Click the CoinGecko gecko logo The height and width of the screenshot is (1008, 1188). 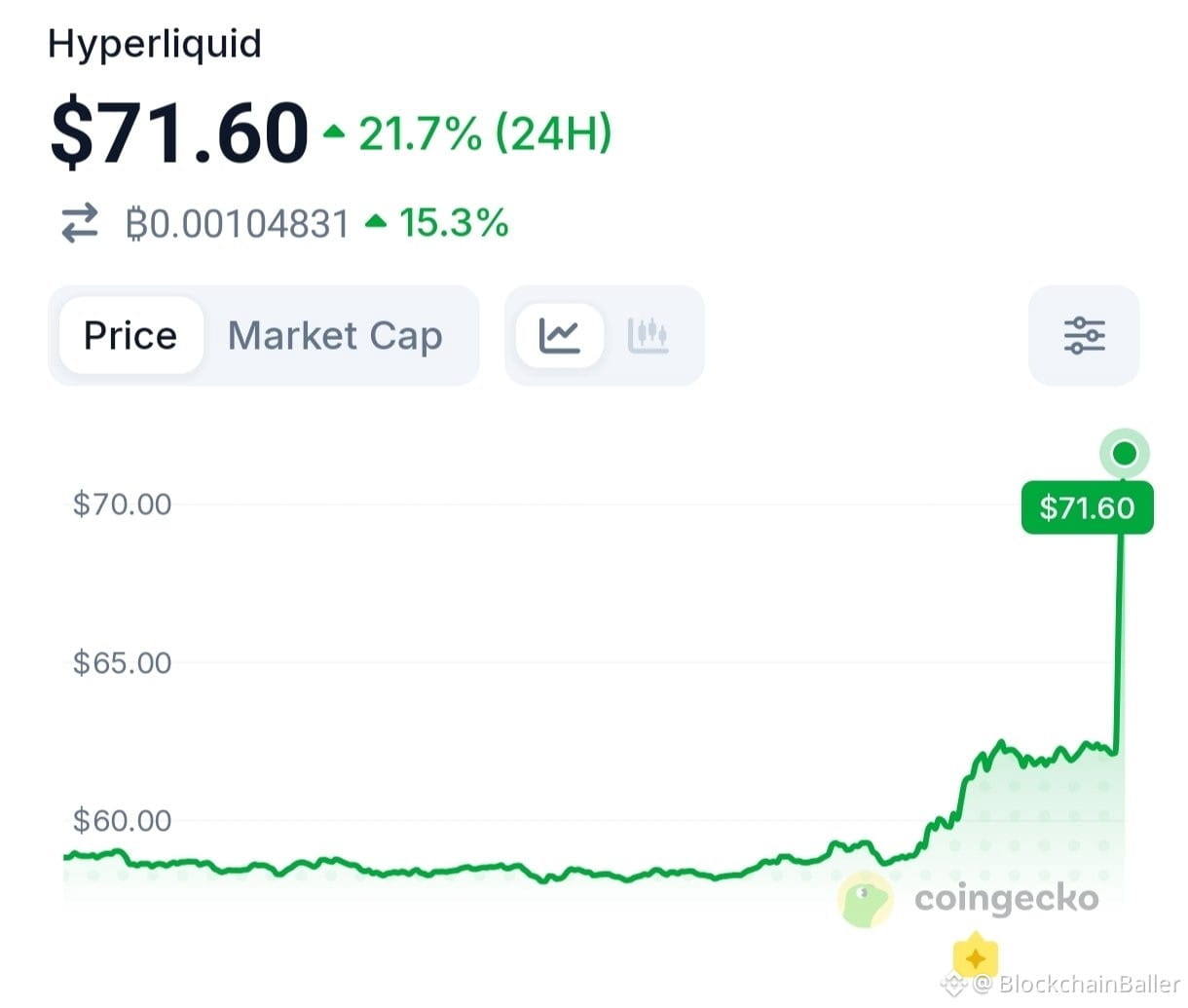pyautogui.click(x=865, y=899)
